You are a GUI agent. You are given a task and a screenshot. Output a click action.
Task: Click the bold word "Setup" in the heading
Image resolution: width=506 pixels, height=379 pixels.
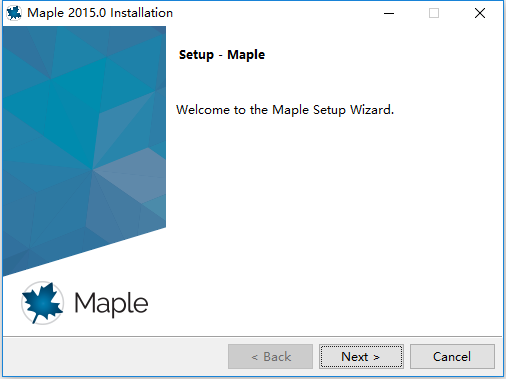(x=196, y=55)
